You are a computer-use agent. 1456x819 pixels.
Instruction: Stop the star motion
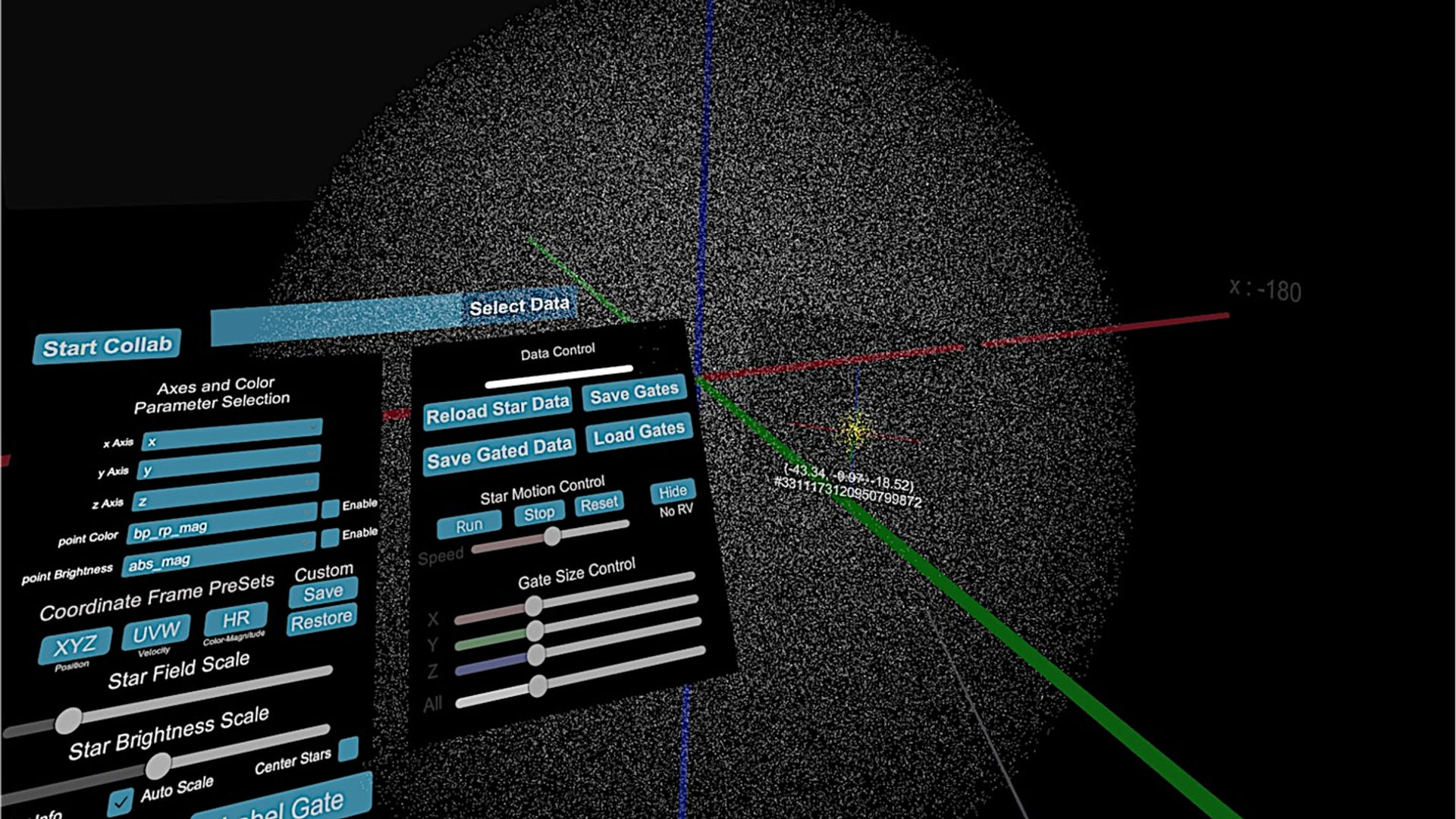[539, 513]
